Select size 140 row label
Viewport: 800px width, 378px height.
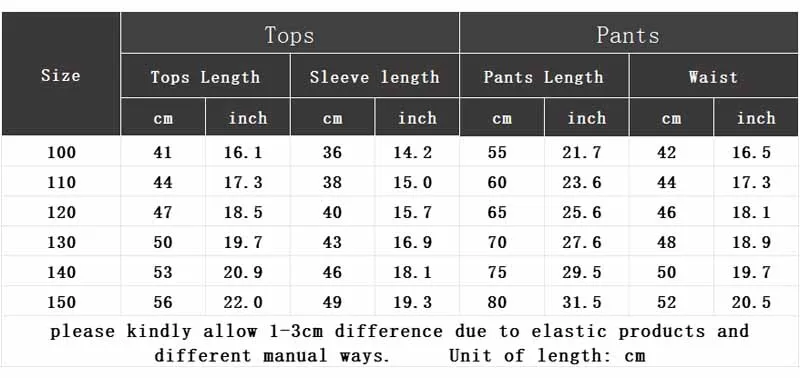(x=61, y=272)
